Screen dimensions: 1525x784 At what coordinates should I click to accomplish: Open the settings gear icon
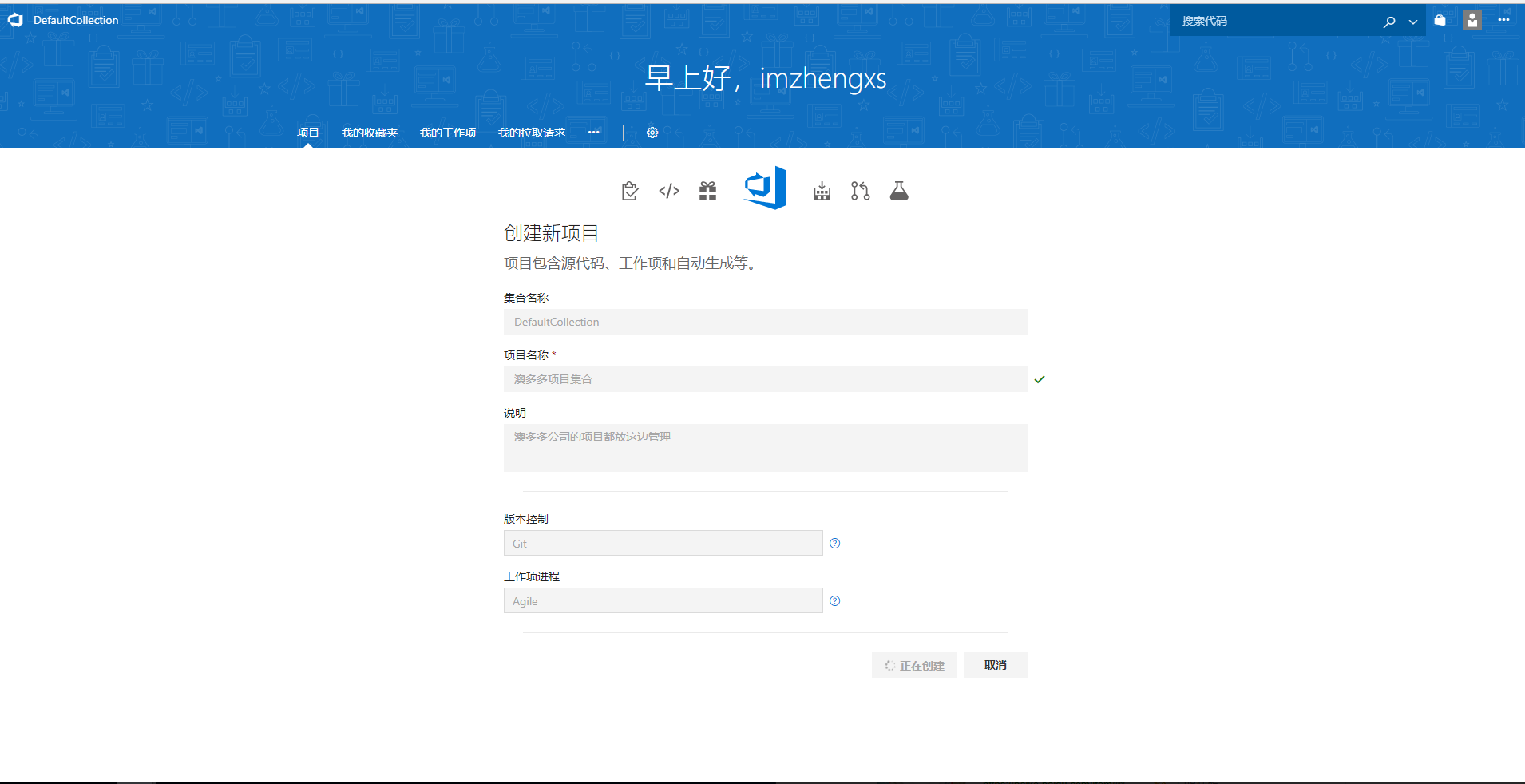(652, 133)
